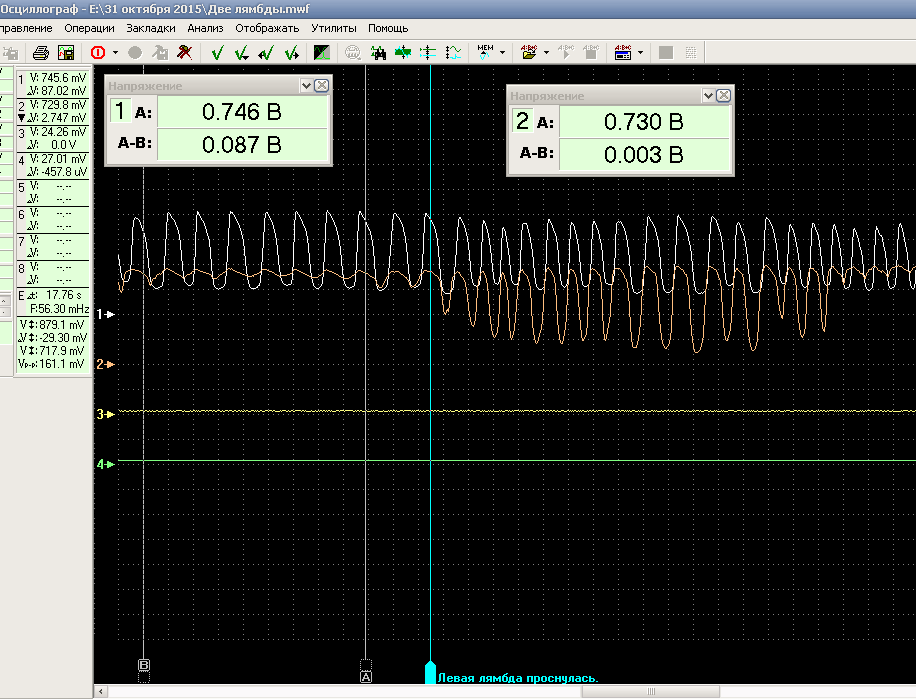Viewport: 916px width, 700px height.
Task: Click the ABC open folder icon
Action: (x=530, y=52)
